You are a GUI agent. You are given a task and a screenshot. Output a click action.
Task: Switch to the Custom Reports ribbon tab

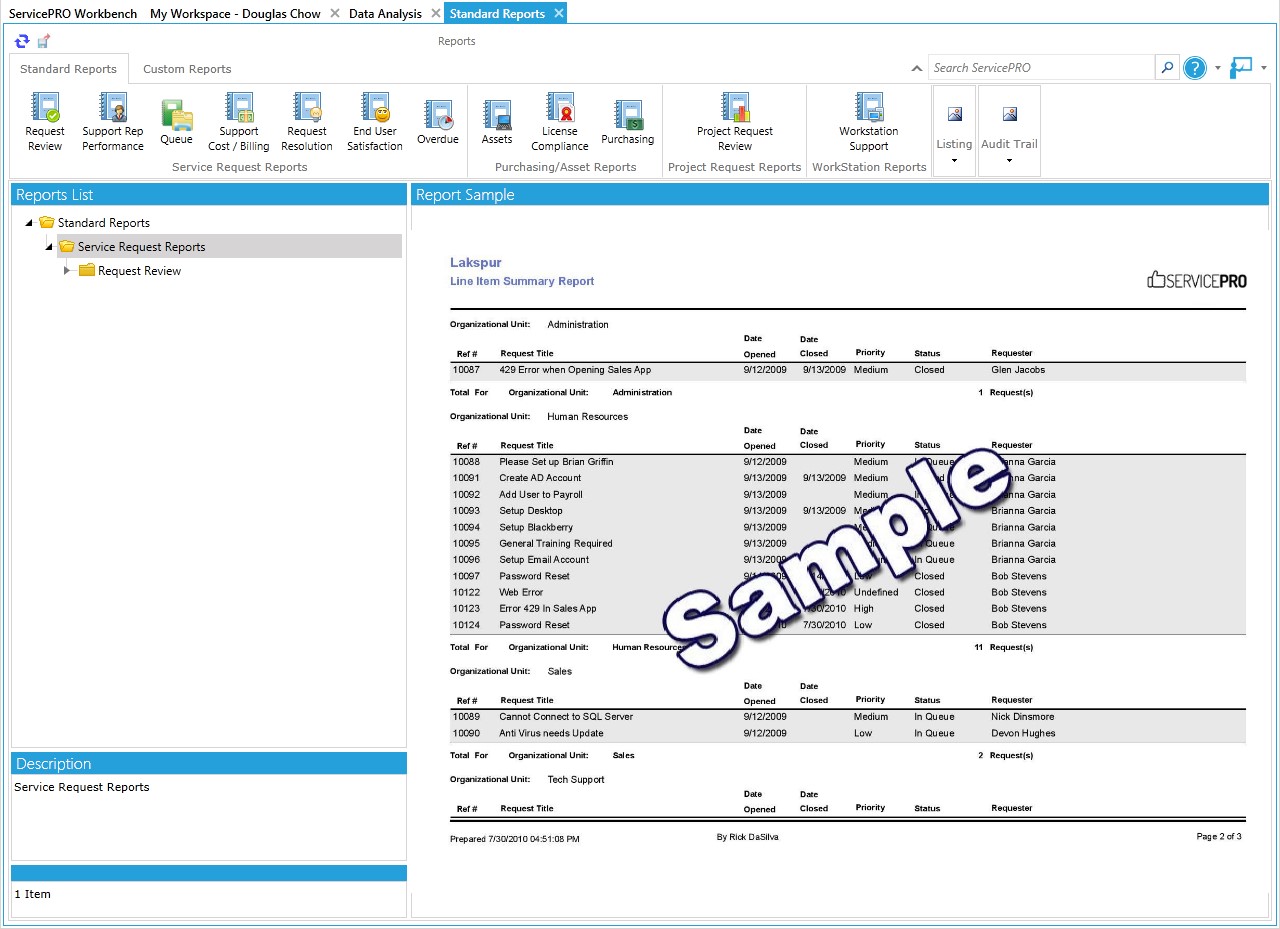(187, 69)
